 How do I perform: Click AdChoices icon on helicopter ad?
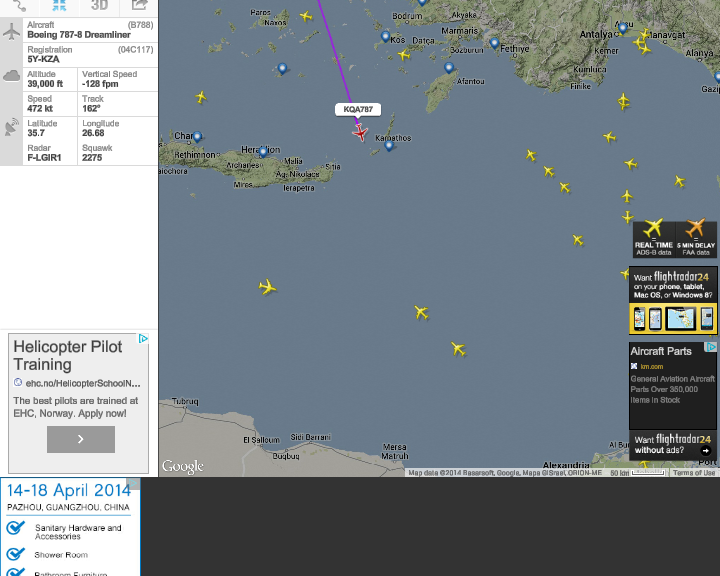[143, 339]
